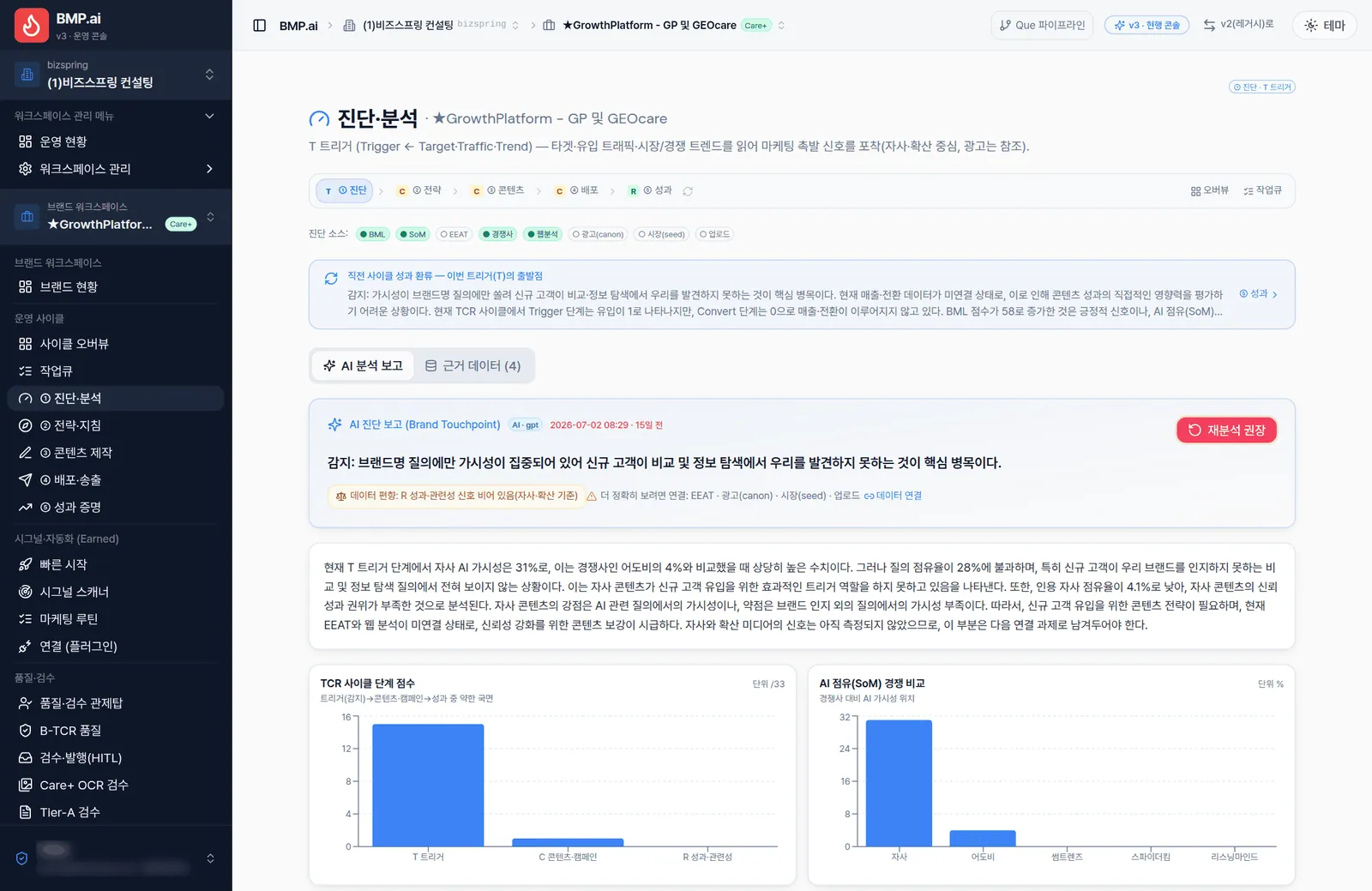This screenshot has height=891, width=1372.
Task: Open the 성과 link in cycle banner
Action: (1259, 294)
